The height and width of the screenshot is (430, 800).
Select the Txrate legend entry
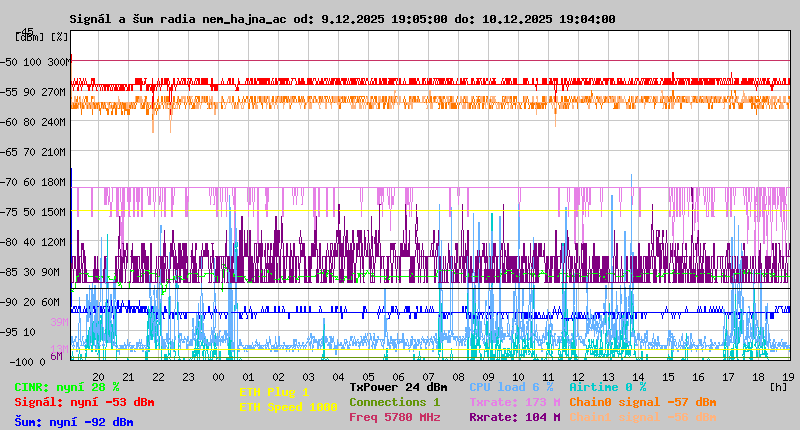(x=514, y=402)
